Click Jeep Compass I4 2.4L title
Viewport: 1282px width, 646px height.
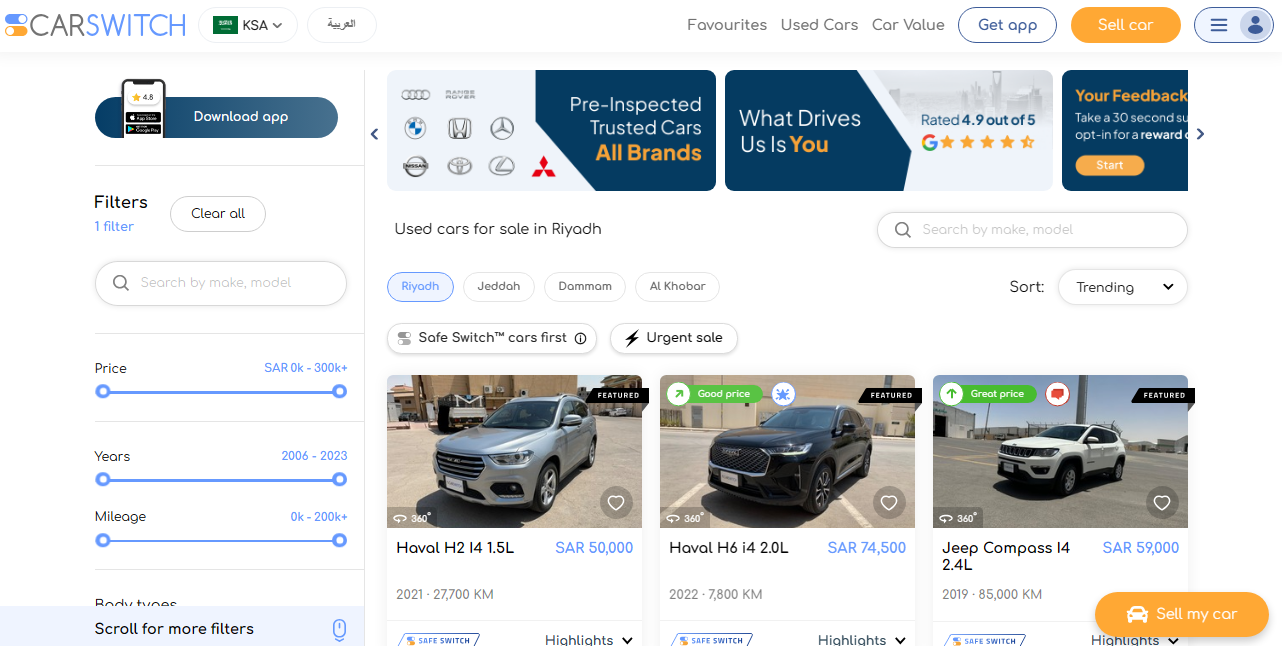1006,557
